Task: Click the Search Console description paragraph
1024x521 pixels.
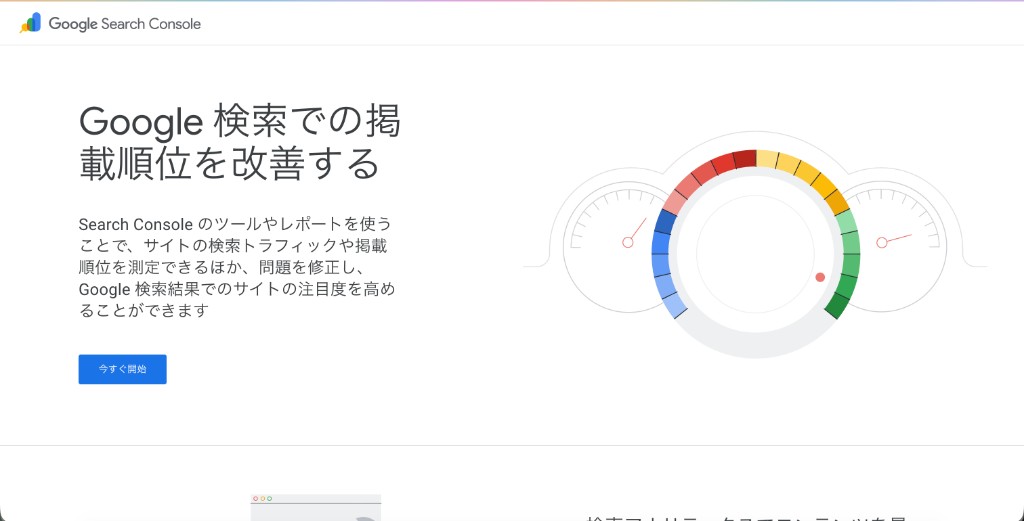Action: [x=236, y=267]
